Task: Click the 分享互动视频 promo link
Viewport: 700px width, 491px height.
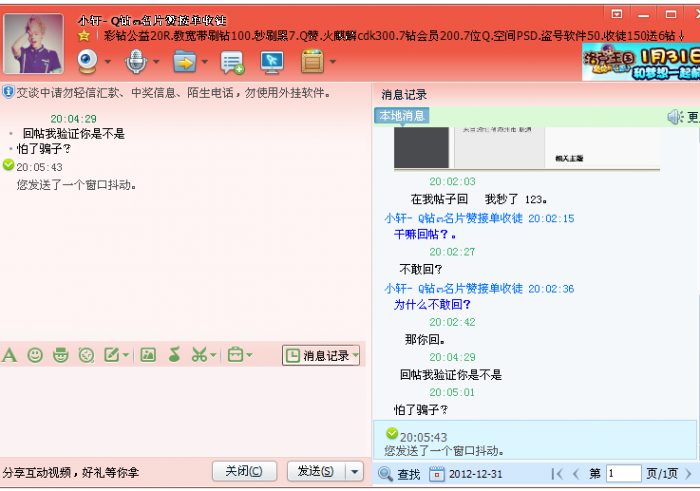Action: click(x=71, y=472)
